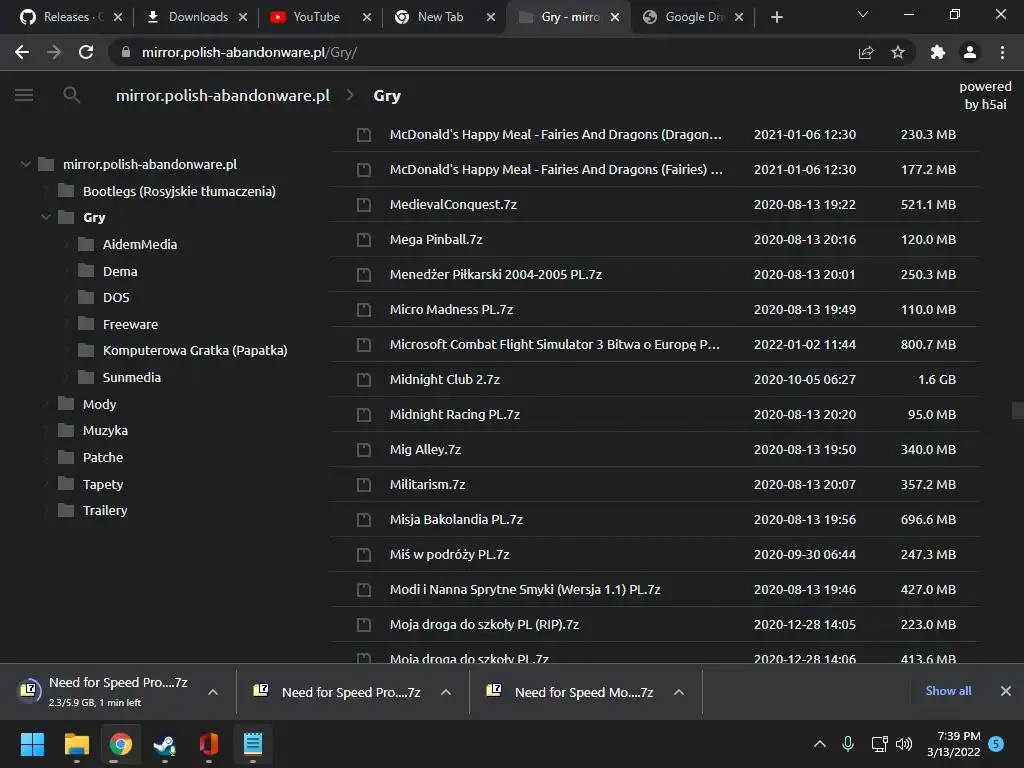1024x768 pixels.
Task: Open volume control speaker icon
Action: coord(904,744)
